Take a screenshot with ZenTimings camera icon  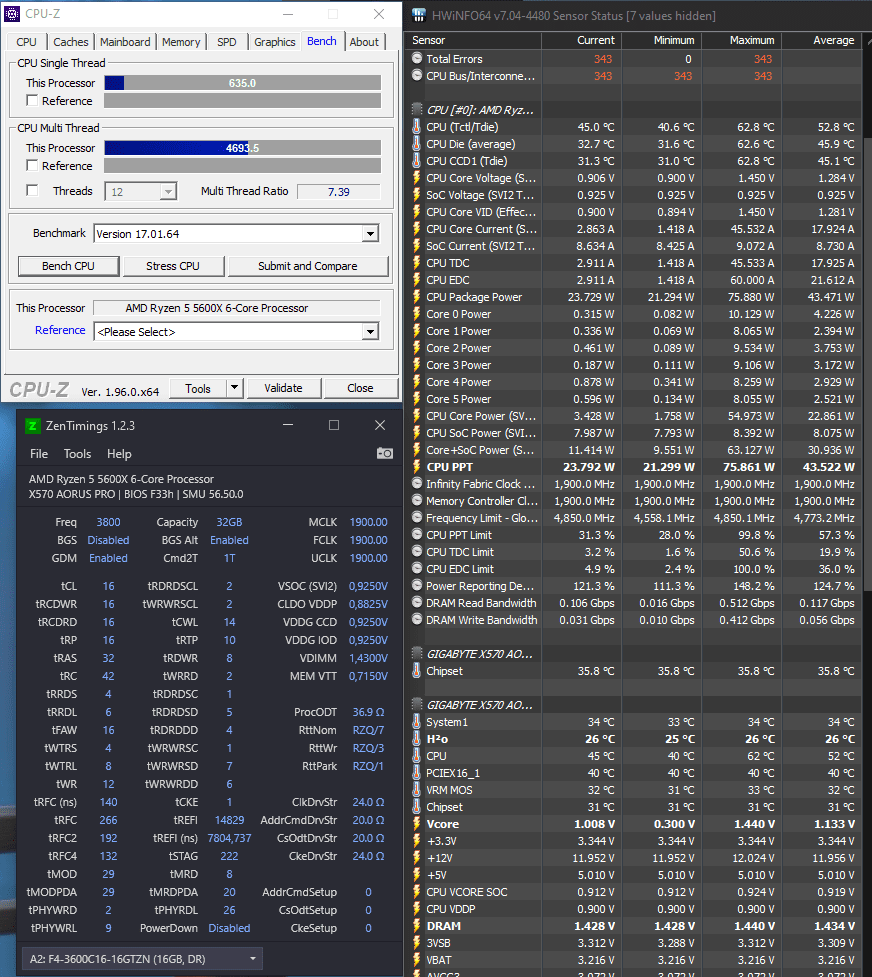pyautogui.click(x=385, y=453)
